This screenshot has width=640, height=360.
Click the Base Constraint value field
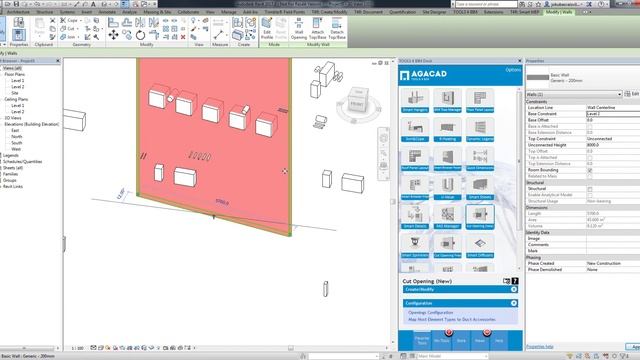click(613, 114)
